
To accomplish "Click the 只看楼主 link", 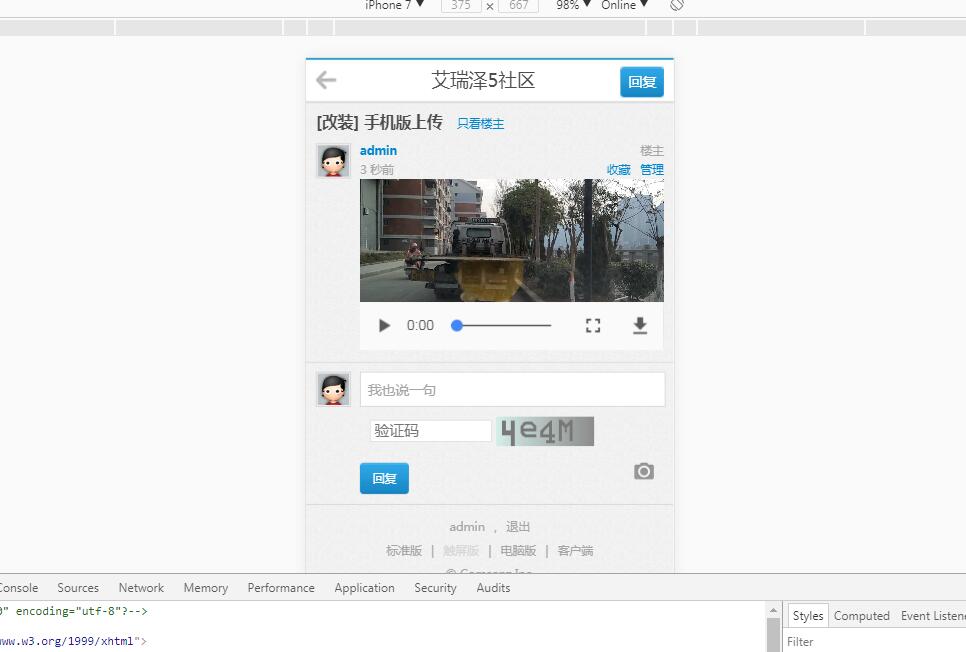I will pos(480,124).
